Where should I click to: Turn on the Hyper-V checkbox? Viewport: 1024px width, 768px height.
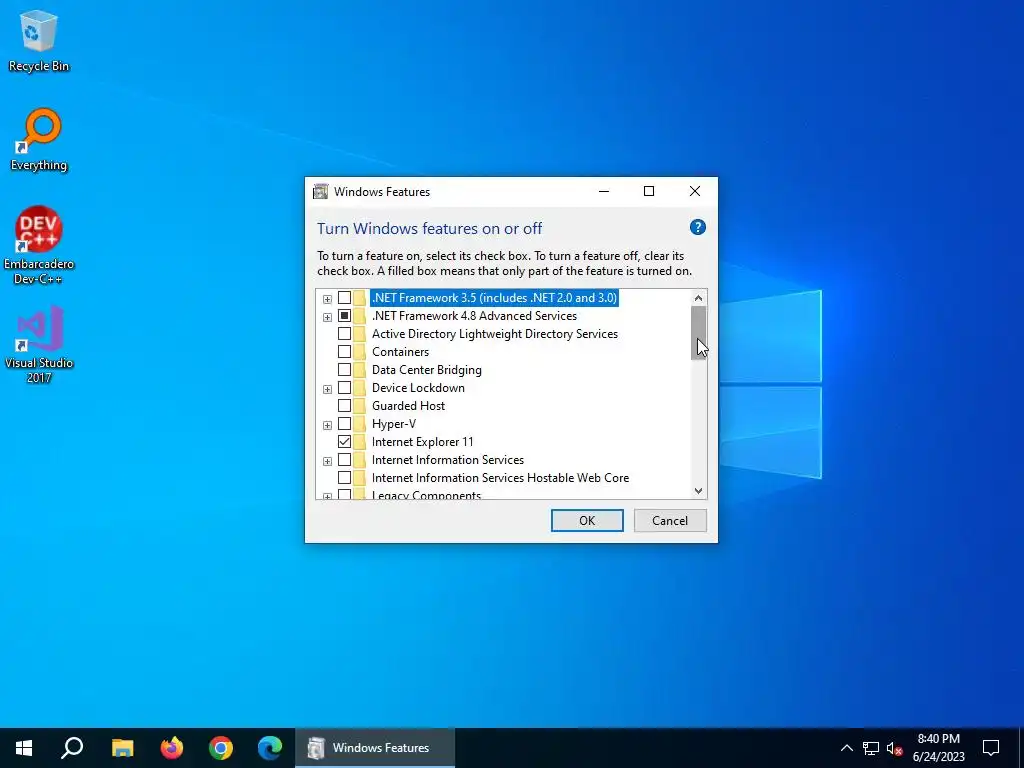click(344, 424)
